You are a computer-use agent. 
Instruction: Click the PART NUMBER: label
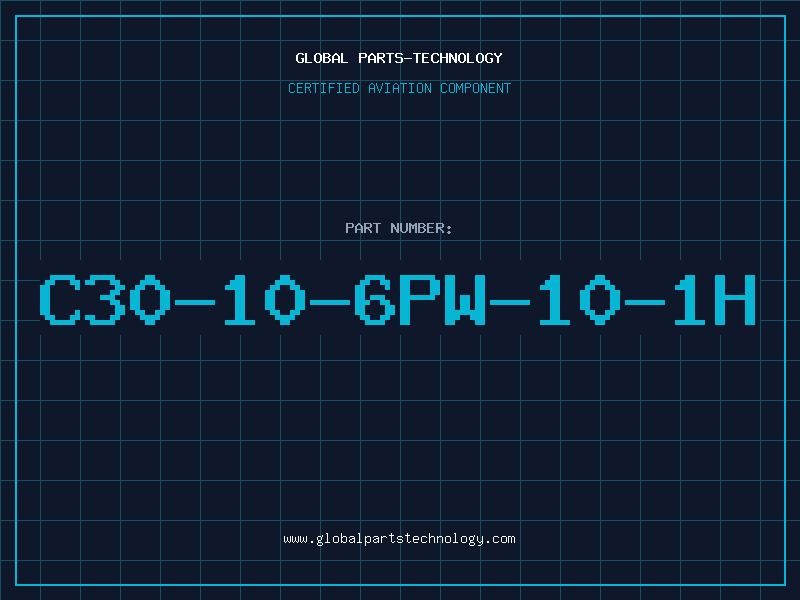click(398, 228)
